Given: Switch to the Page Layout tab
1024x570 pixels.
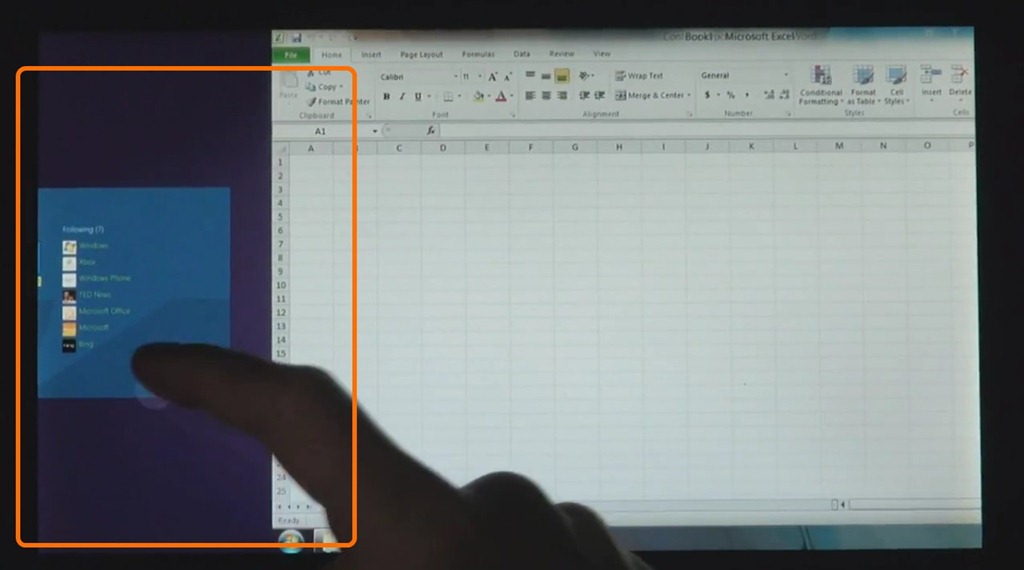Looking at the screenshot, I should point(421,55).
